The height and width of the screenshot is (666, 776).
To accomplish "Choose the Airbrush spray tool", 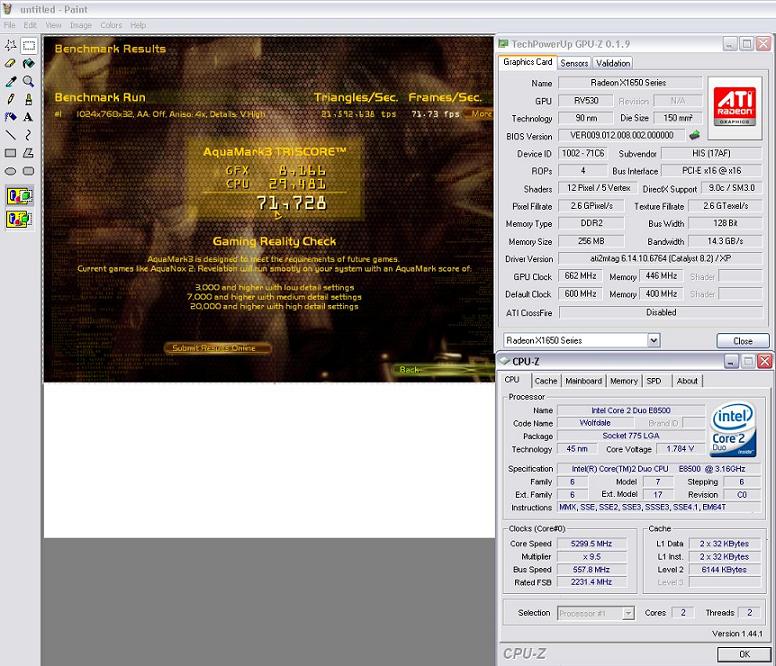I will (10, 117).
